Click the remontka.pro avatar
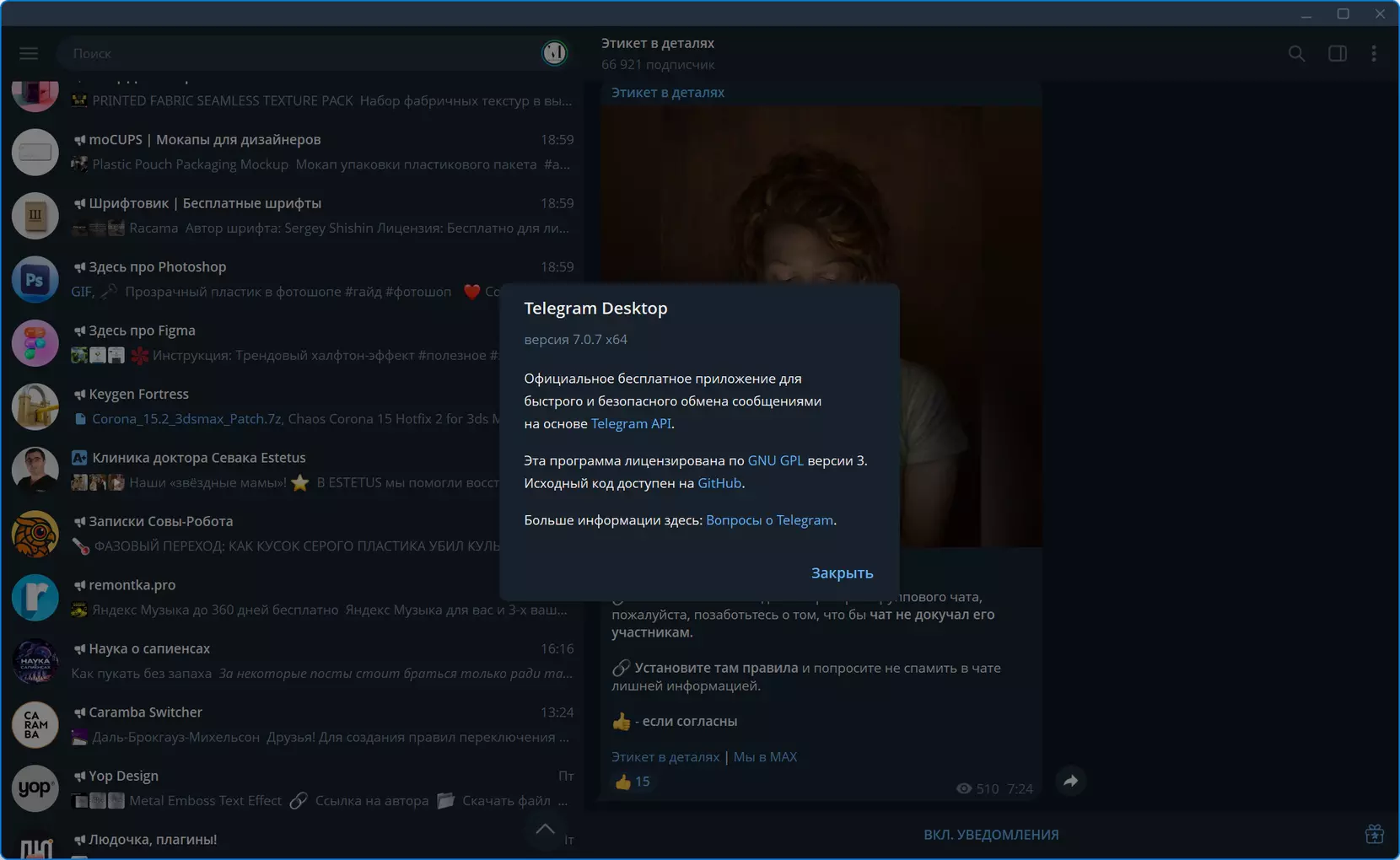 pos(35,598)
